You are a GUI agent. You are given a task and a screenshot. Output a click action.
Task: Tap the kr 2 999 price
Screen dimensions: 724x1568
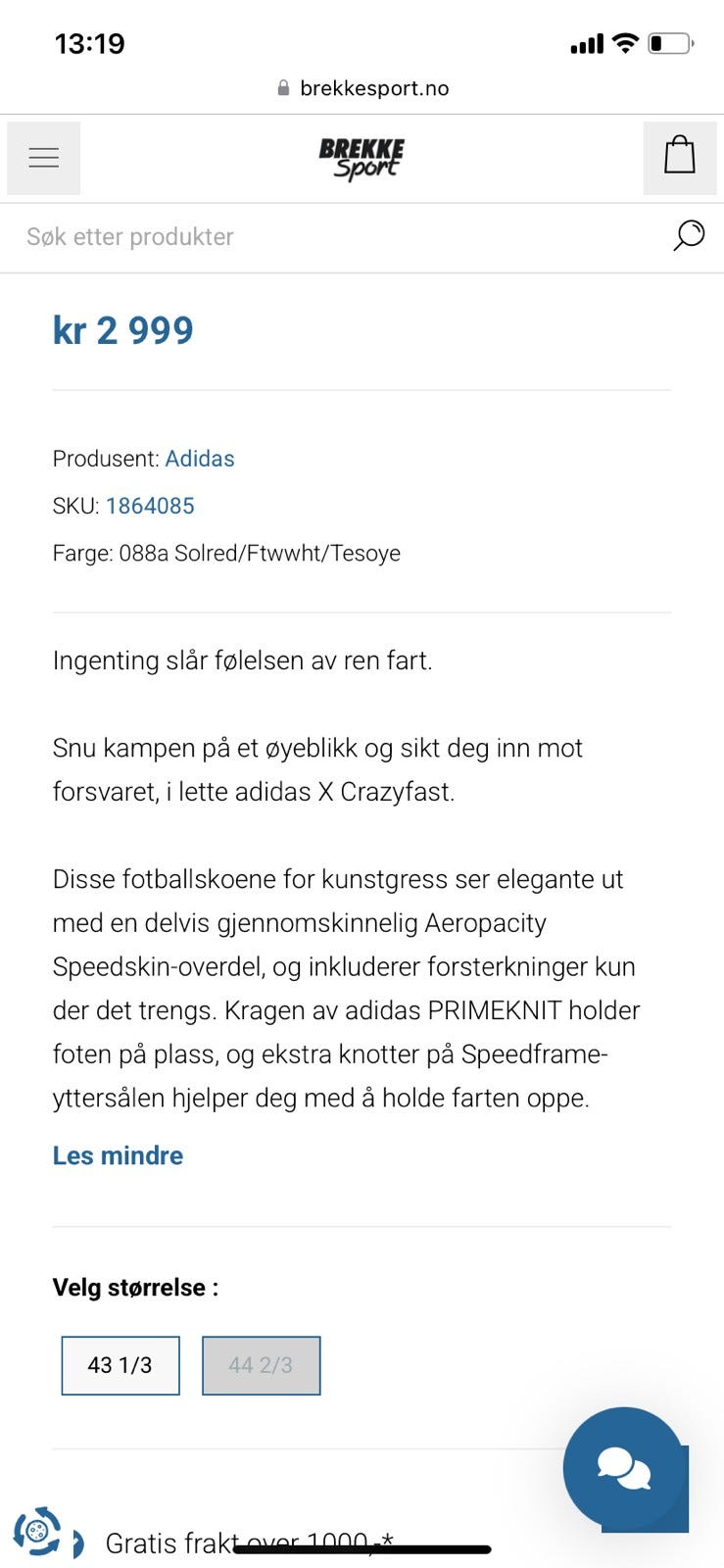coord(123,330)
